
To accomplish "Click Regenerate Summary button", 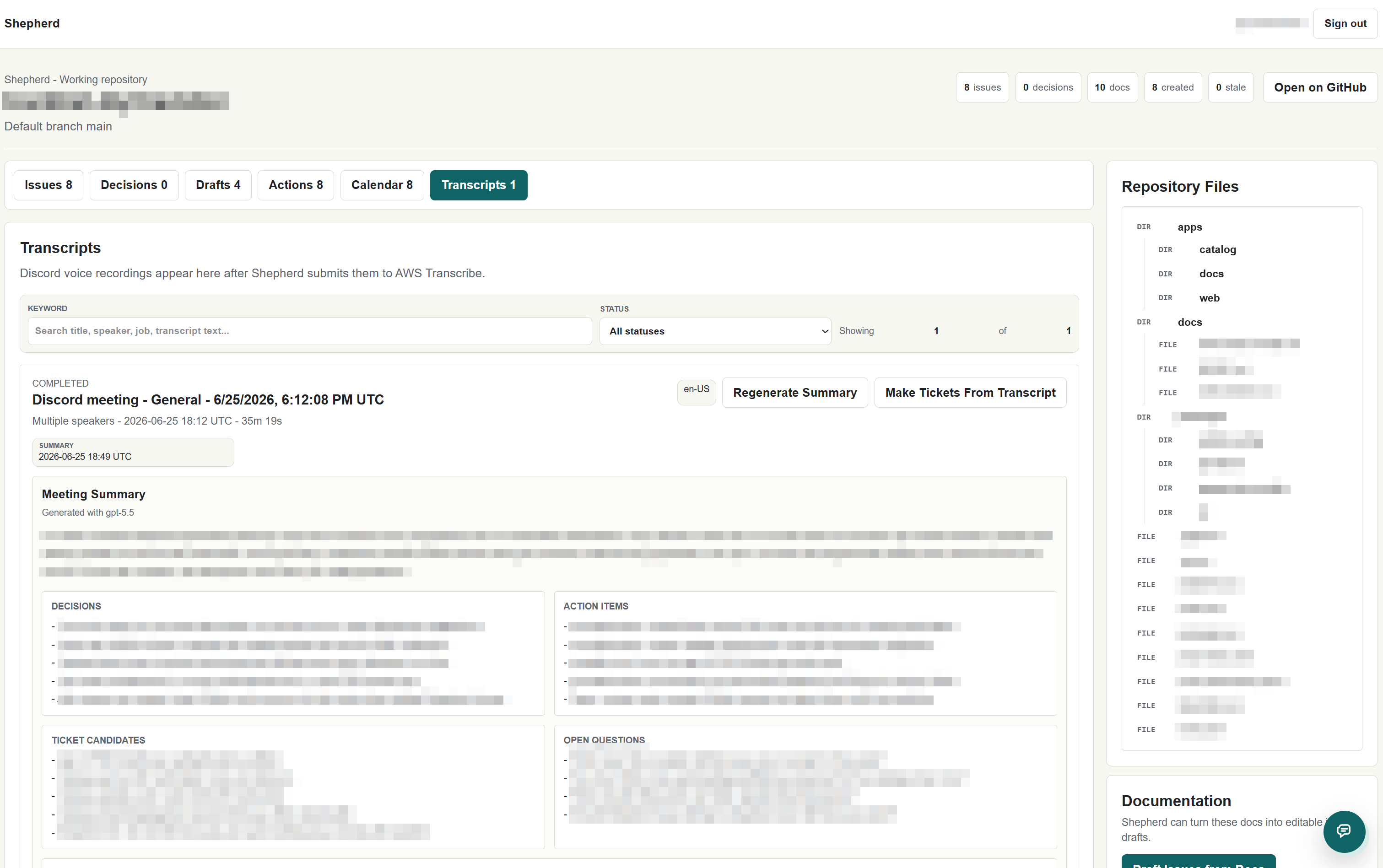I will (x=794, y=393).
